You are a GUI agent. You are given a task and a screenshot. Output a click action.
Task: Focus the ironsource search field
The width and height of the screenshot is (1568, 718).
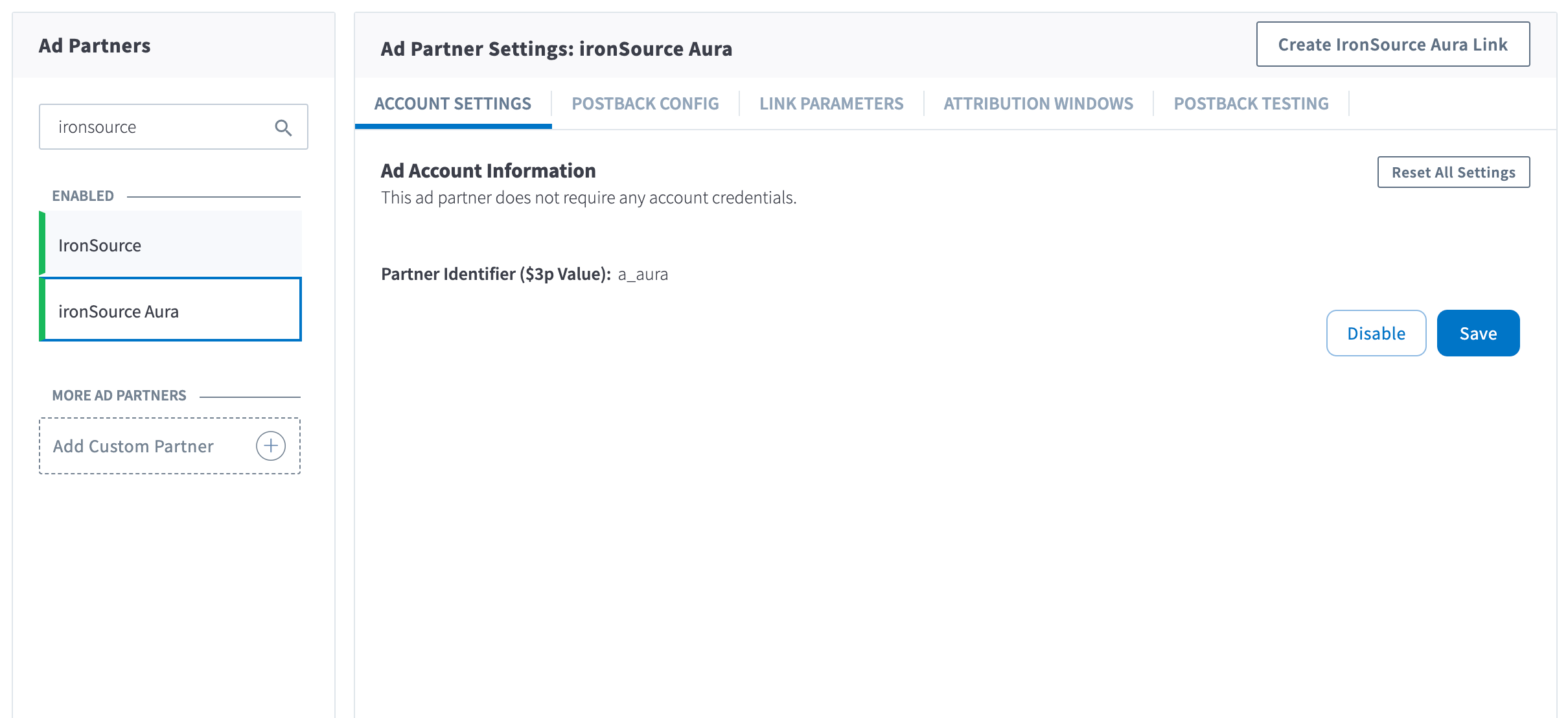(x=159, y=127)
